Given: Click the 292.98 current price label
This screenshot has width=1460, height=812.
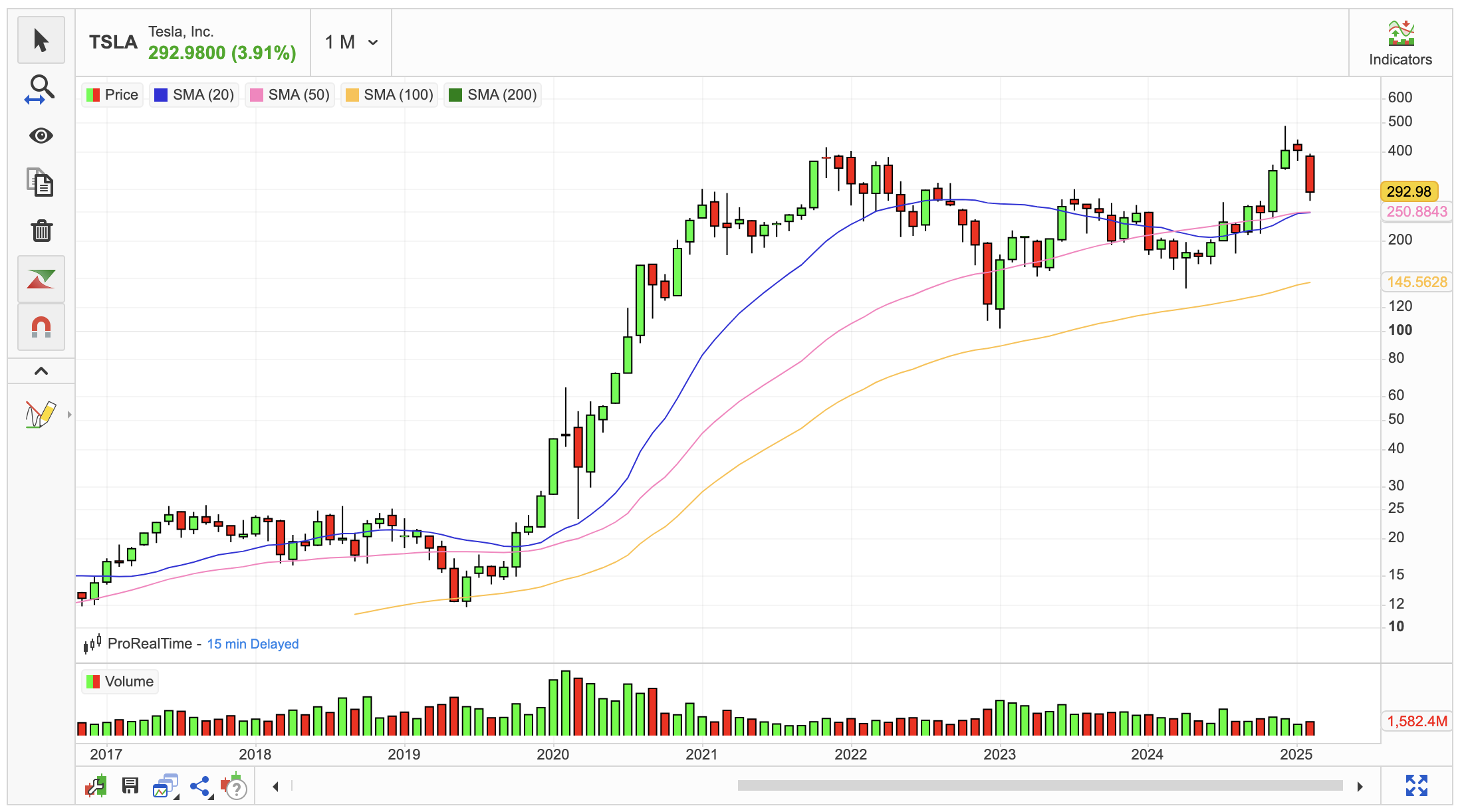Looking at the screenshot, I should pyautogui.click(x=1409, y=191).
